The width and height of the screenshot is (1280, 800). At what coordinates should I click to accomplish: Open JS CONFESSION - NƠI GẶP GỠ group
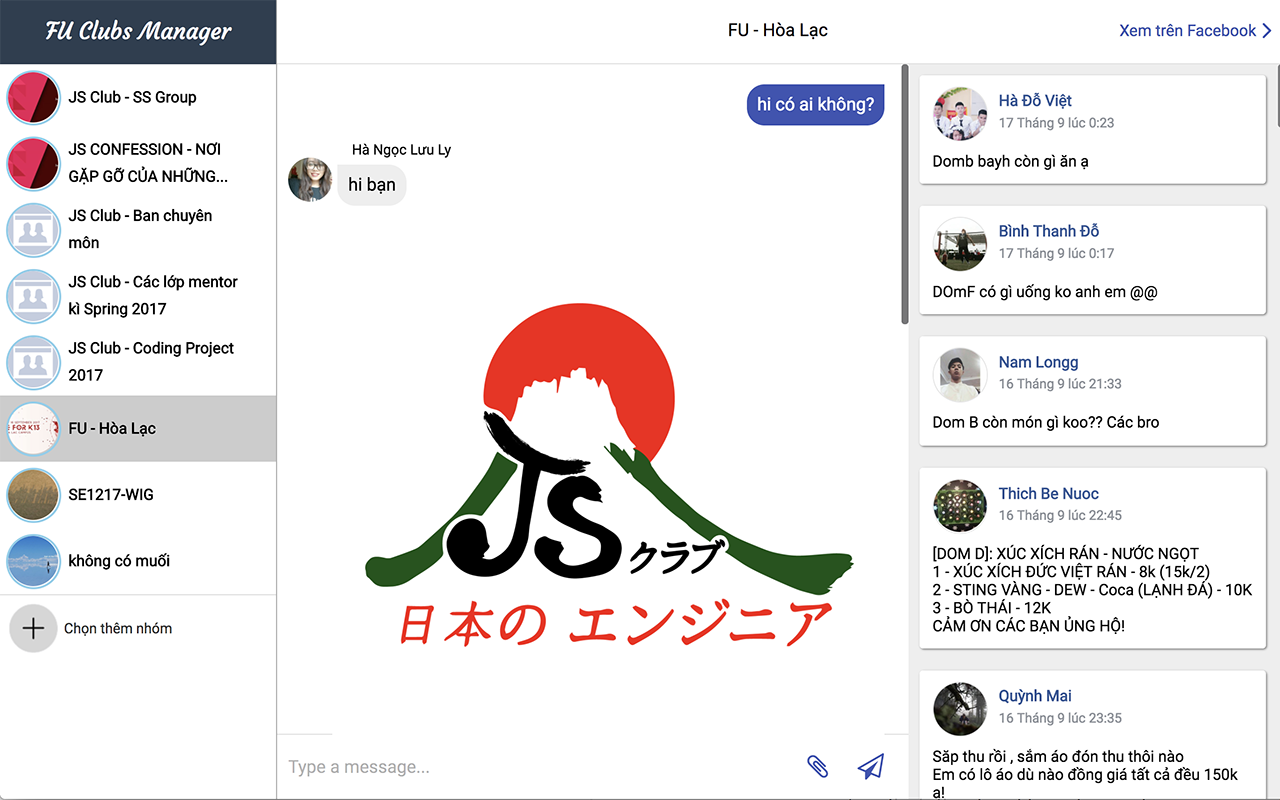point(138,163)
